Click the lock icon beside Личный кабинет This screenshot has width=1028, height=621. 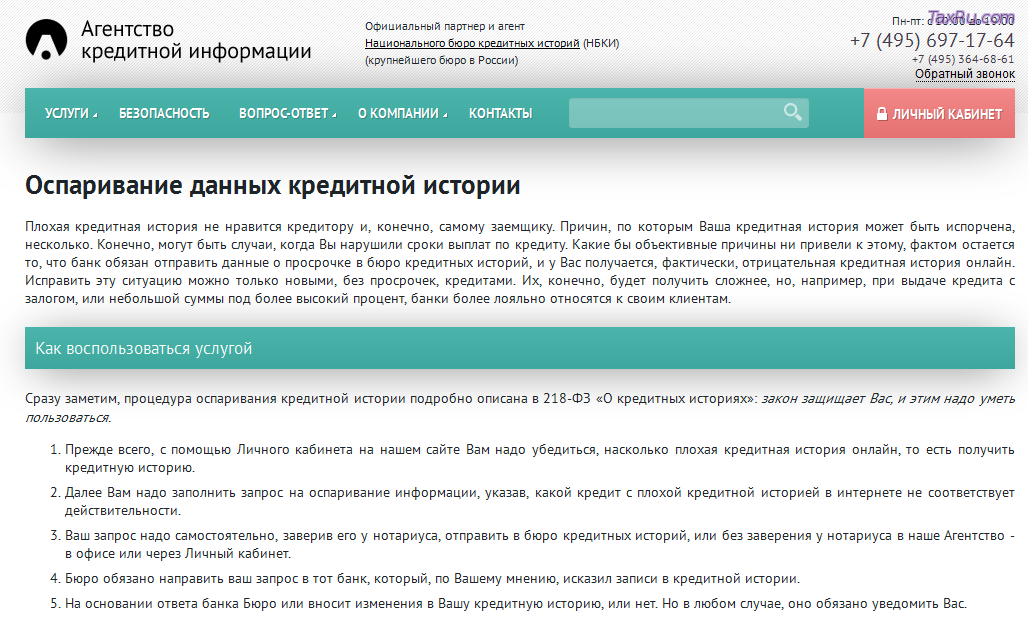click(x=881, y=114)
